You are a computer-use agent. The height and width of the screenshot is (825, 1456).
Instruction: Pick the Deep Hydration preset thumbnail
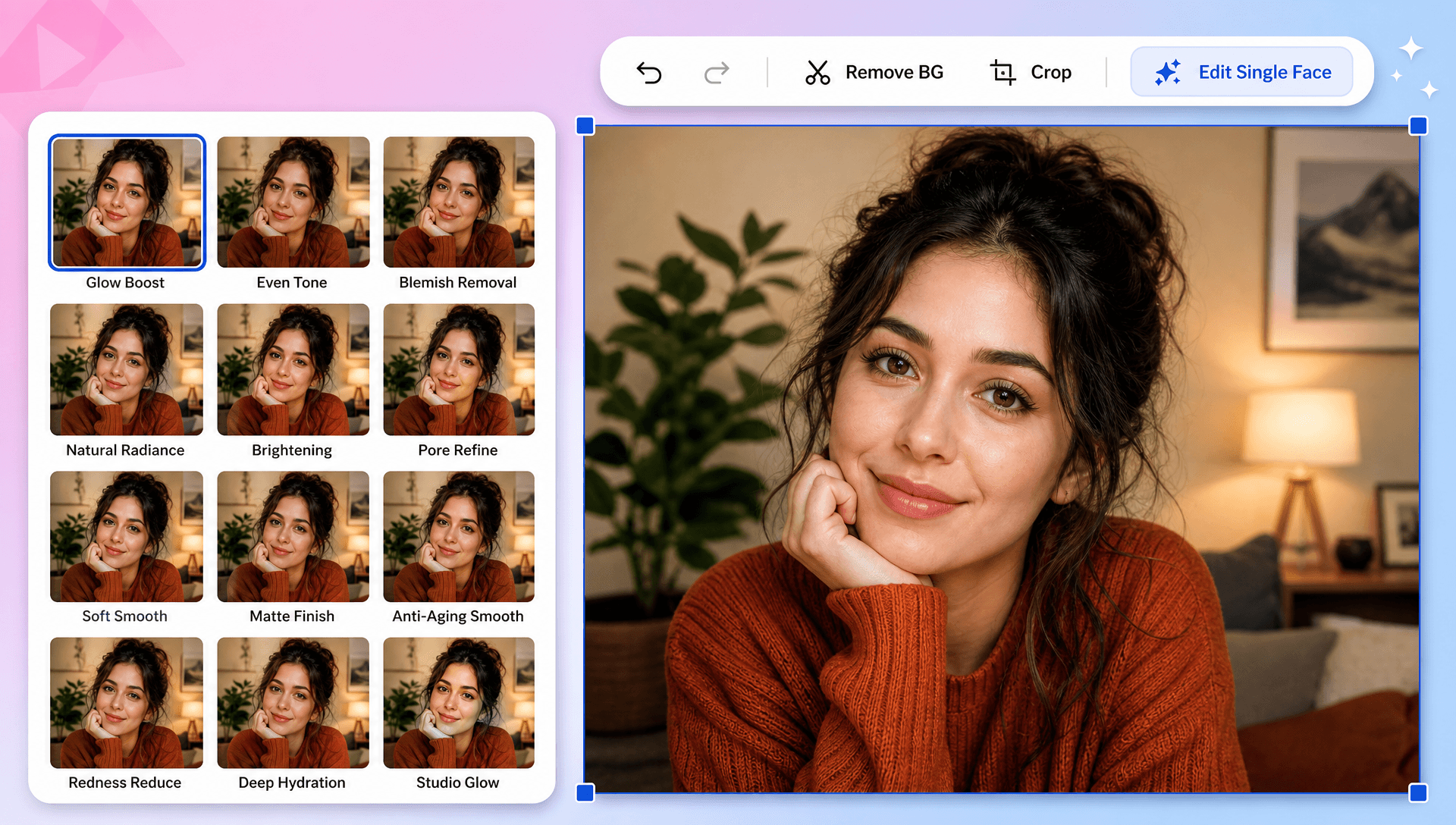click(293, 703)
